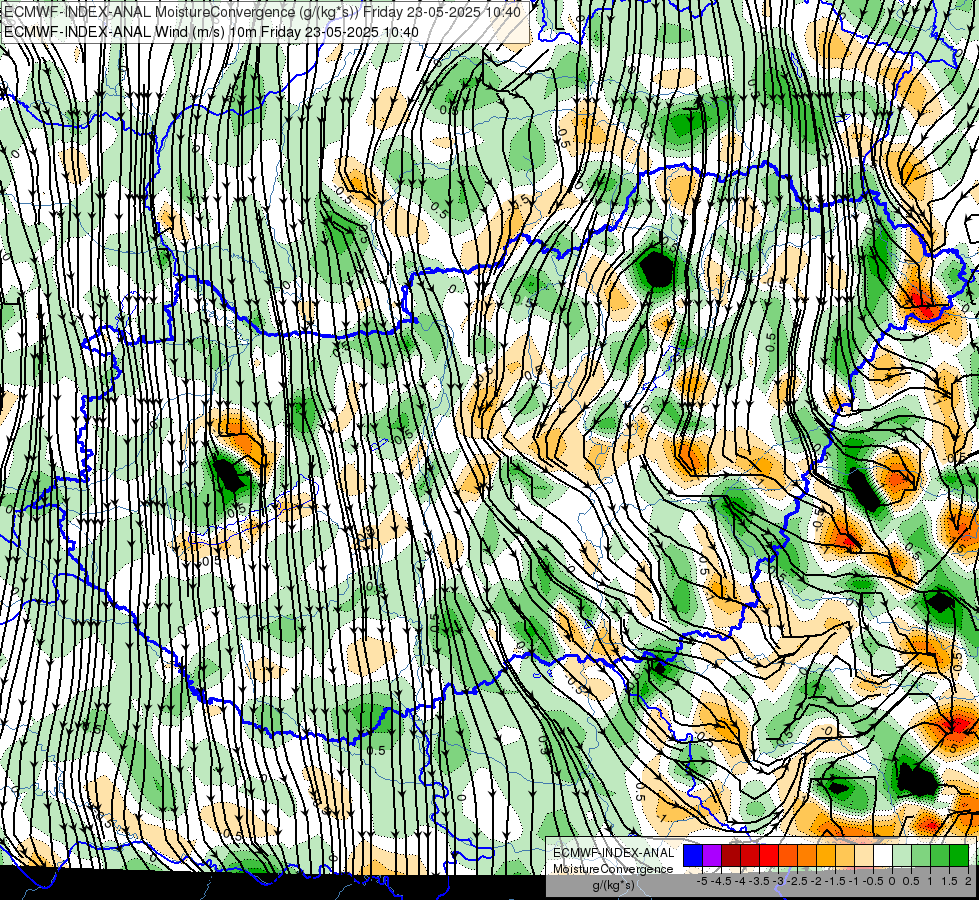Image resolution: width=979 pixels, height=900 pixels.
Task: Click the MoistureConvergence label in the legend
Action: [613, 869]
